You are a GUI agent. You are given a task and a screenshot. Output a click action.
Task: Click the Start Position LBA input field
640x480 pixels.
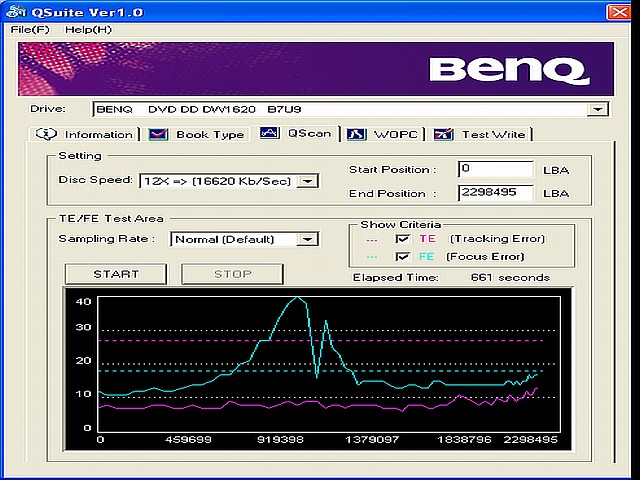[x=496, y=169]
